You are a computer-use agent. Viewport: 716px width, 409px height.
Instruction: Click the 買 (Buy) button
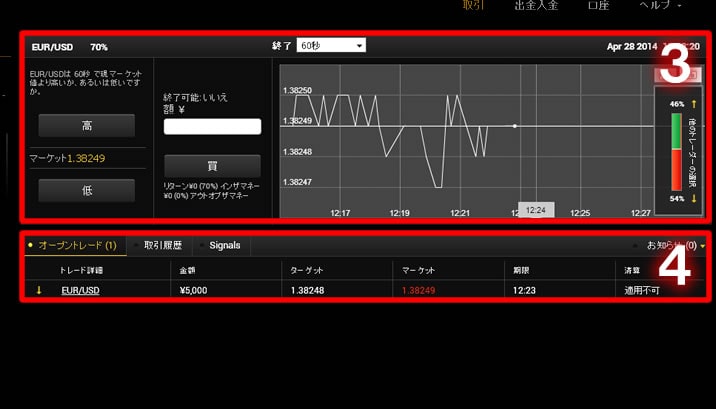(x=212, y=166)
